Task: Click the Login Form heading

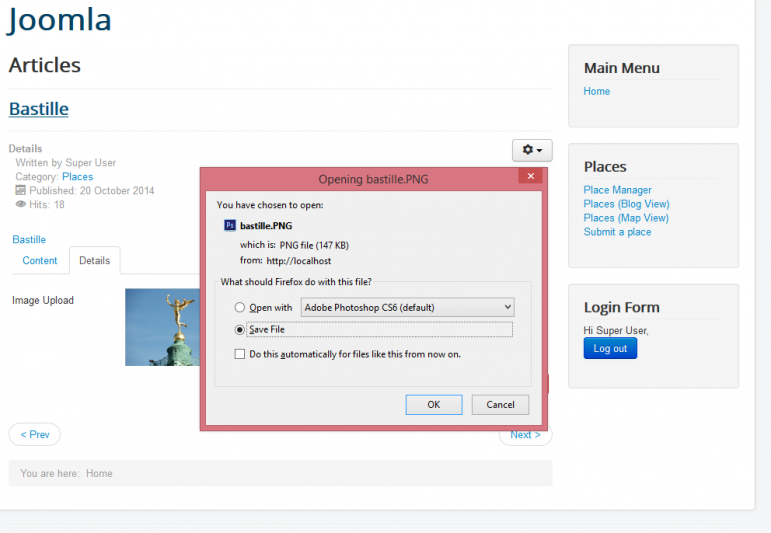Action: (622, 307)
